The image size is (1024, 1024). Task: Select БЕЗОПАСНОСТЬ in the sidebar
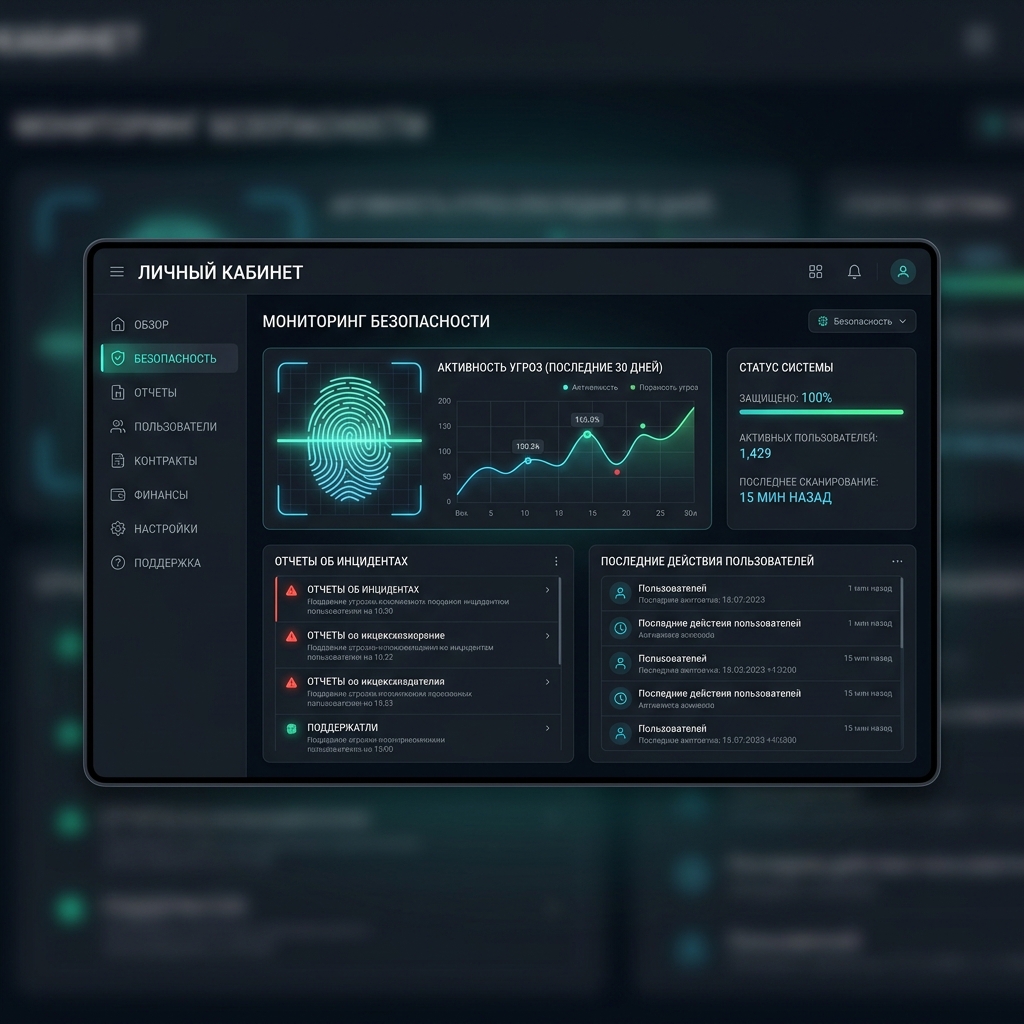pyautogui.click(x=170, y=359)
